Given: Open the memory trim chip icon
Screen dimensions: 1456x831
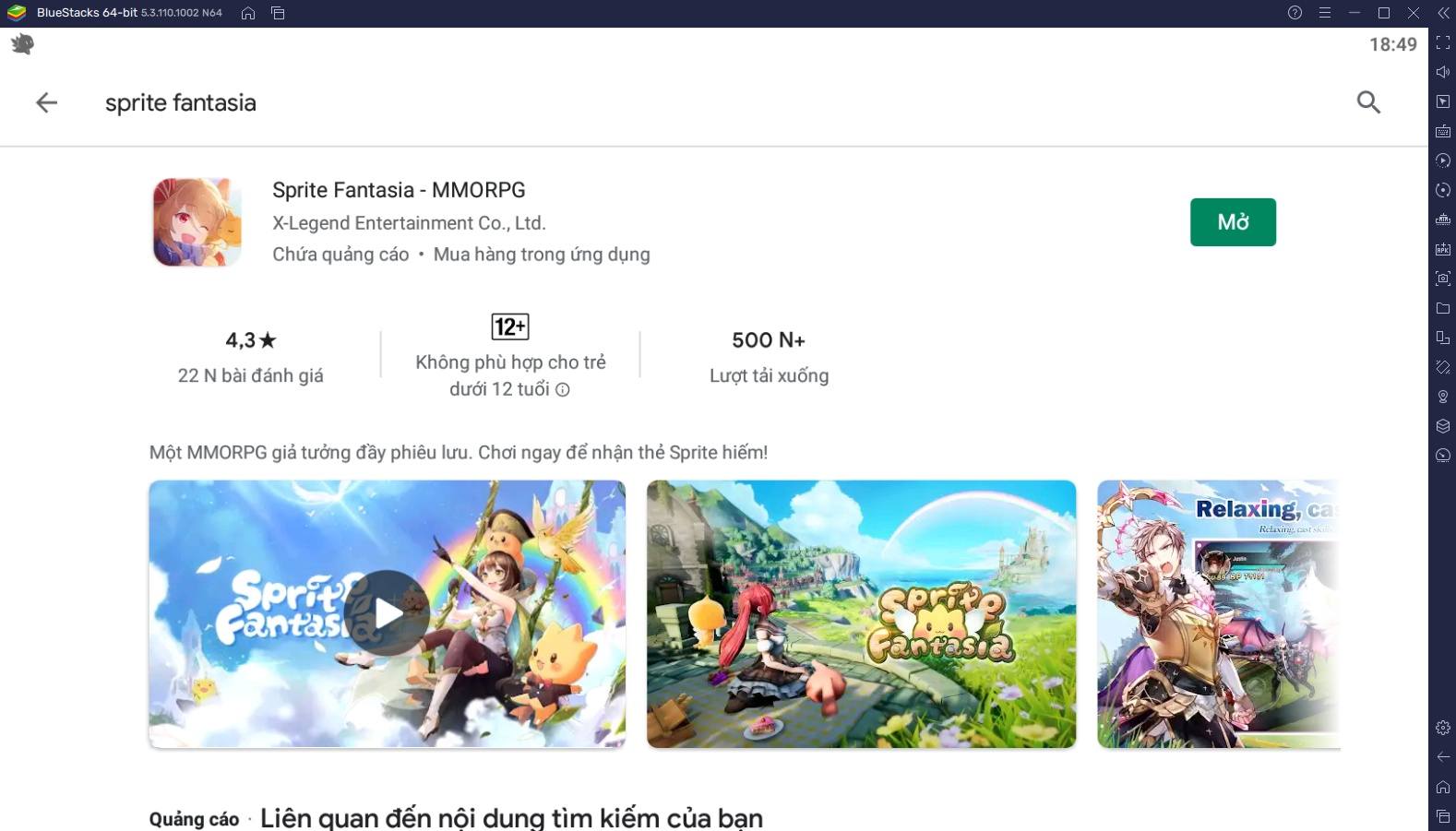Looking at the screenshot, I should tap(1443, 220).
